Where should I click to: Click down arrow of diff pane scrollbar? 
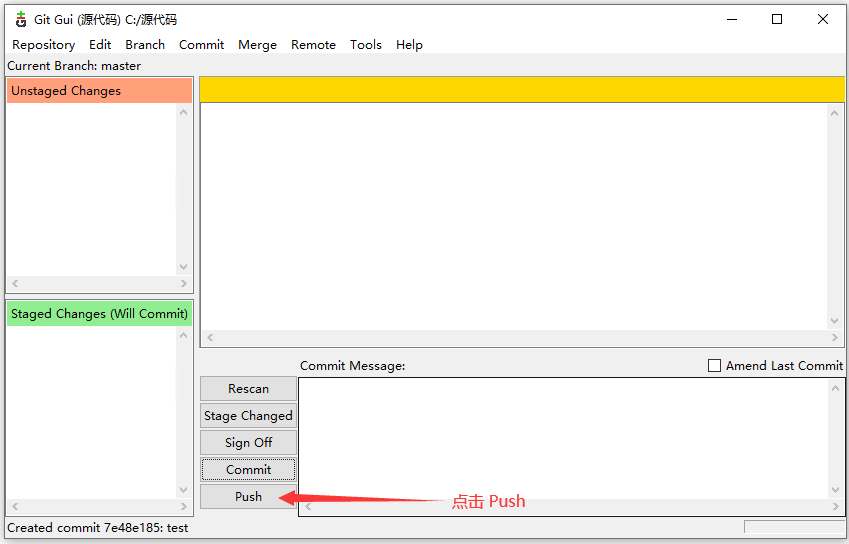click(834, 321)
